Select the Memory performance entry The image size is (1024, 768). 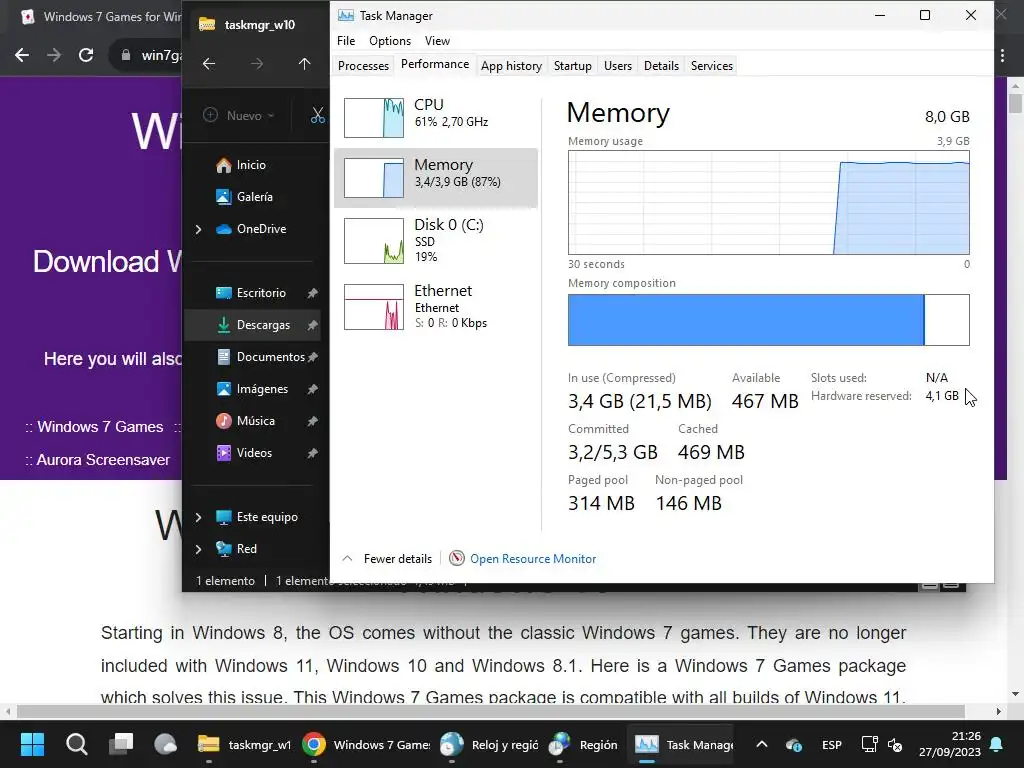[436, 178]
